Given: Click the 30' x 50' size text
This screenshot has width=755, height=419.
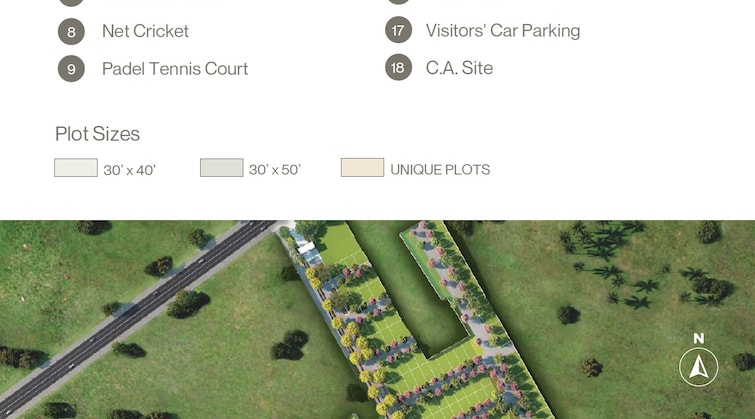Looking at the screenshot, I should pyautogui.click(x=275, y=170).
